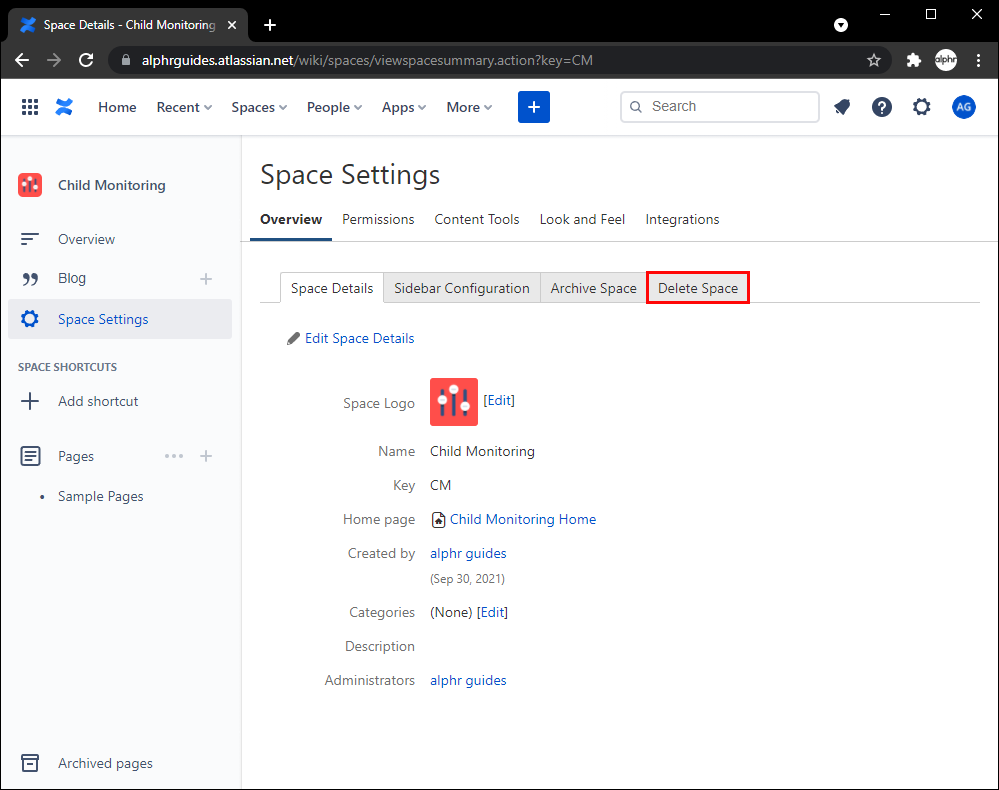
Task: Click the Confluence logo icon
Action: pos(64,107)
